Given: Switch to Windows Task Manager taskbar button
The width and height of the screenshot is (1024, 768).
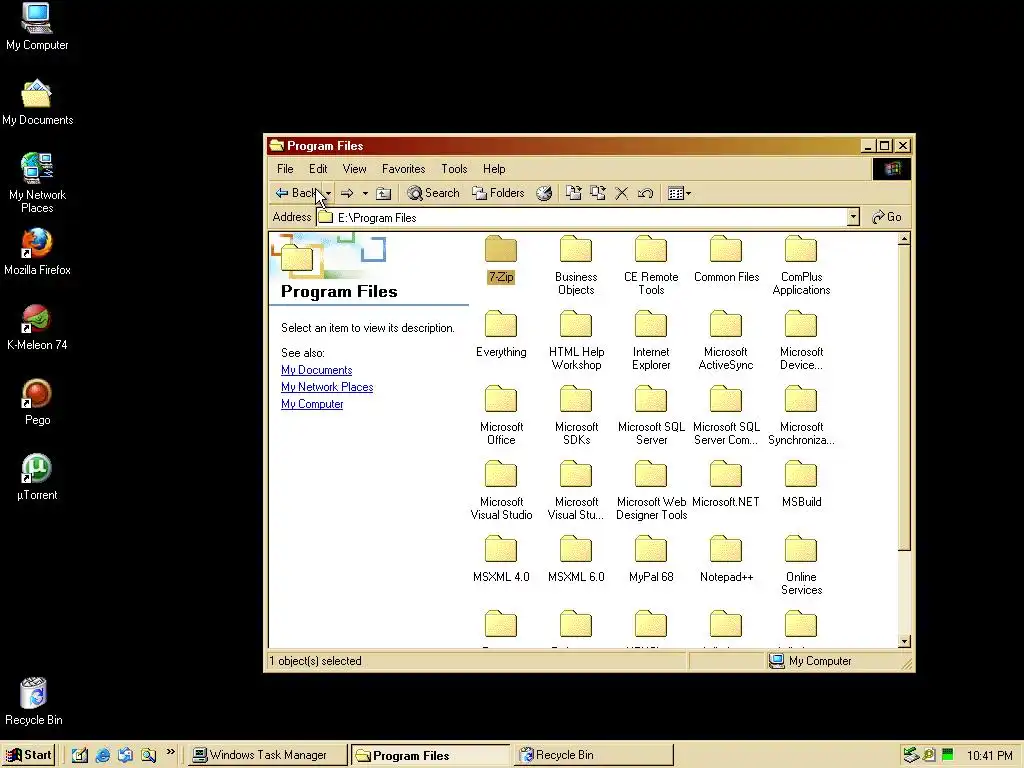Looking at the screenshot, I should tap(267, 756).
